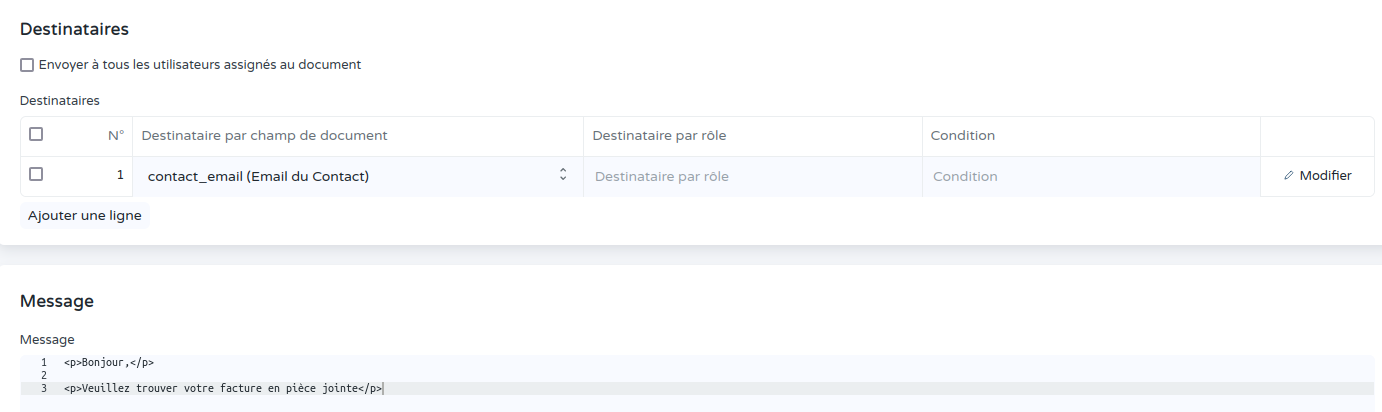Select the checkbox for recipient row 1
The width and height of the screenshot is (1382, 412).
[36, 174]
